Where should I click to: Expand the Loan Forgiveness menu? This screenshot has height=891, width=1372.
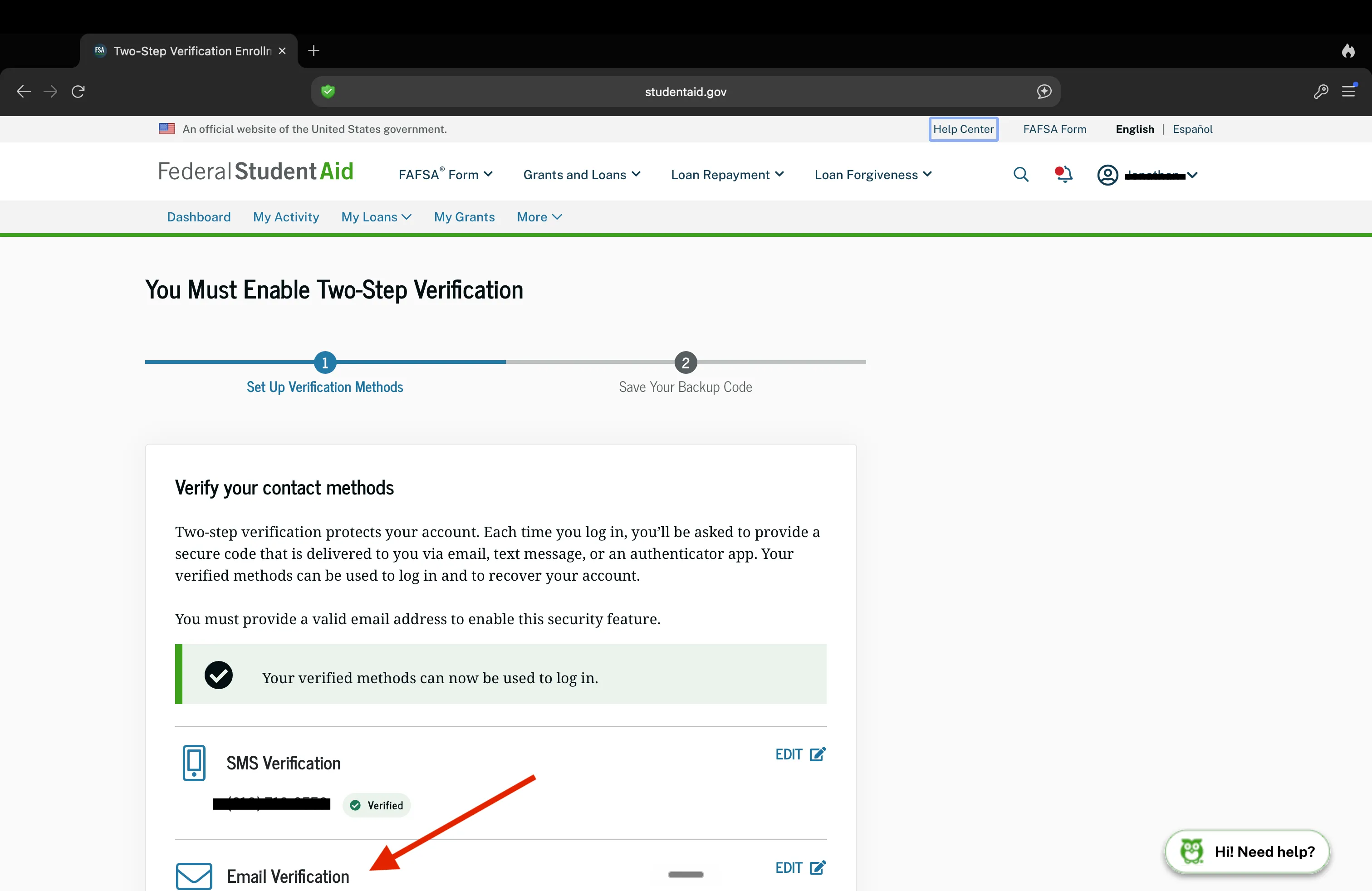click(x=873, y=174)
